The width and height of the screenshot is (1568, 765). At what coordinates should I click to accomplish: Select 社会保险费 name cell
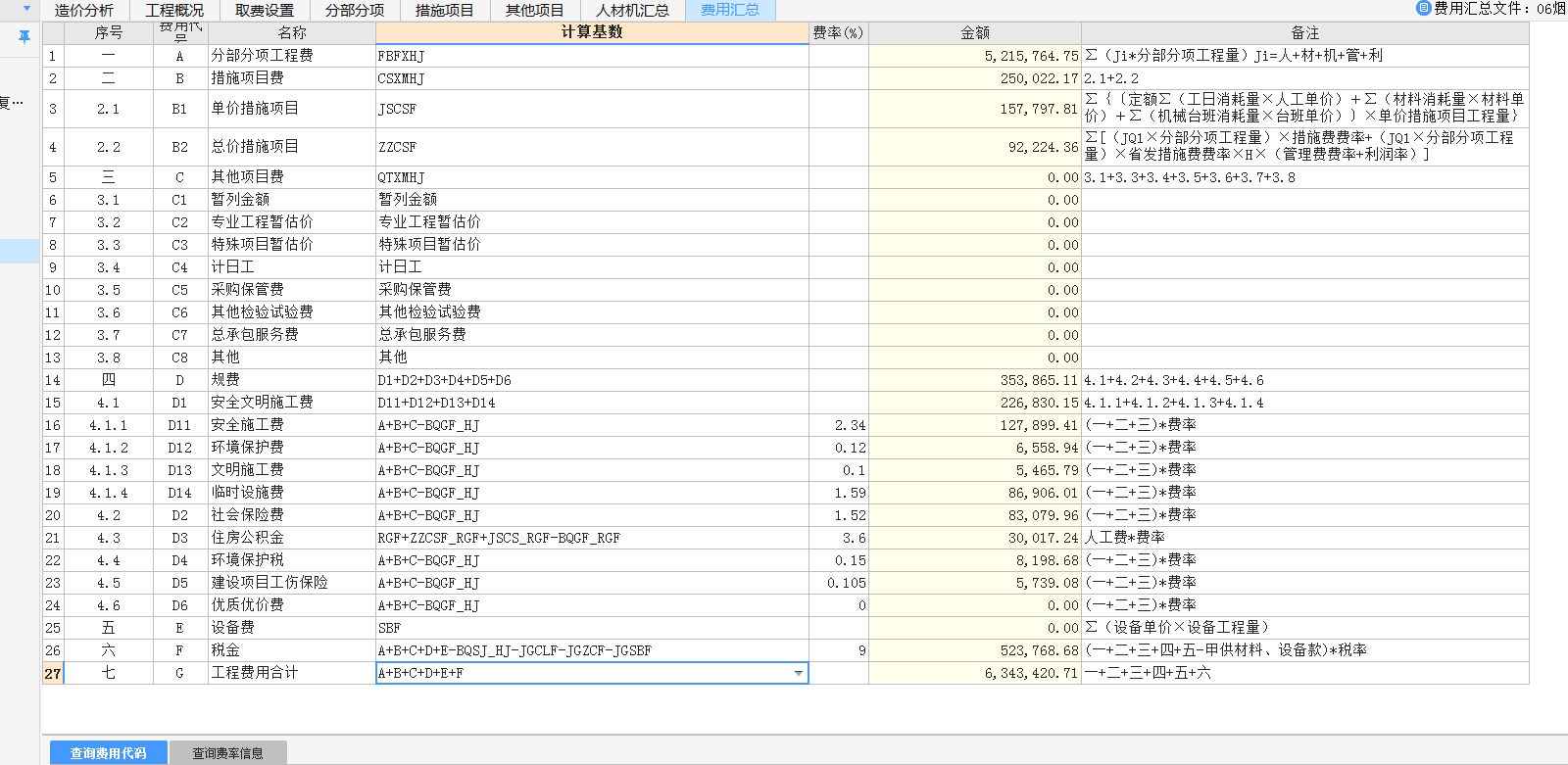[x=292, y=515]
